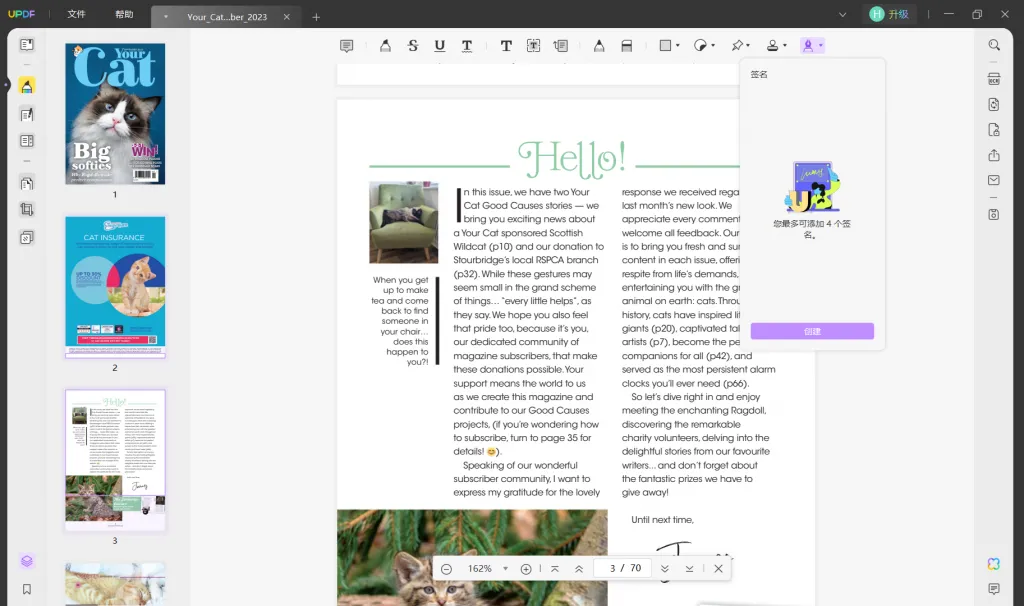
Task: Select the stamp tool
Action: coord(773,46)
